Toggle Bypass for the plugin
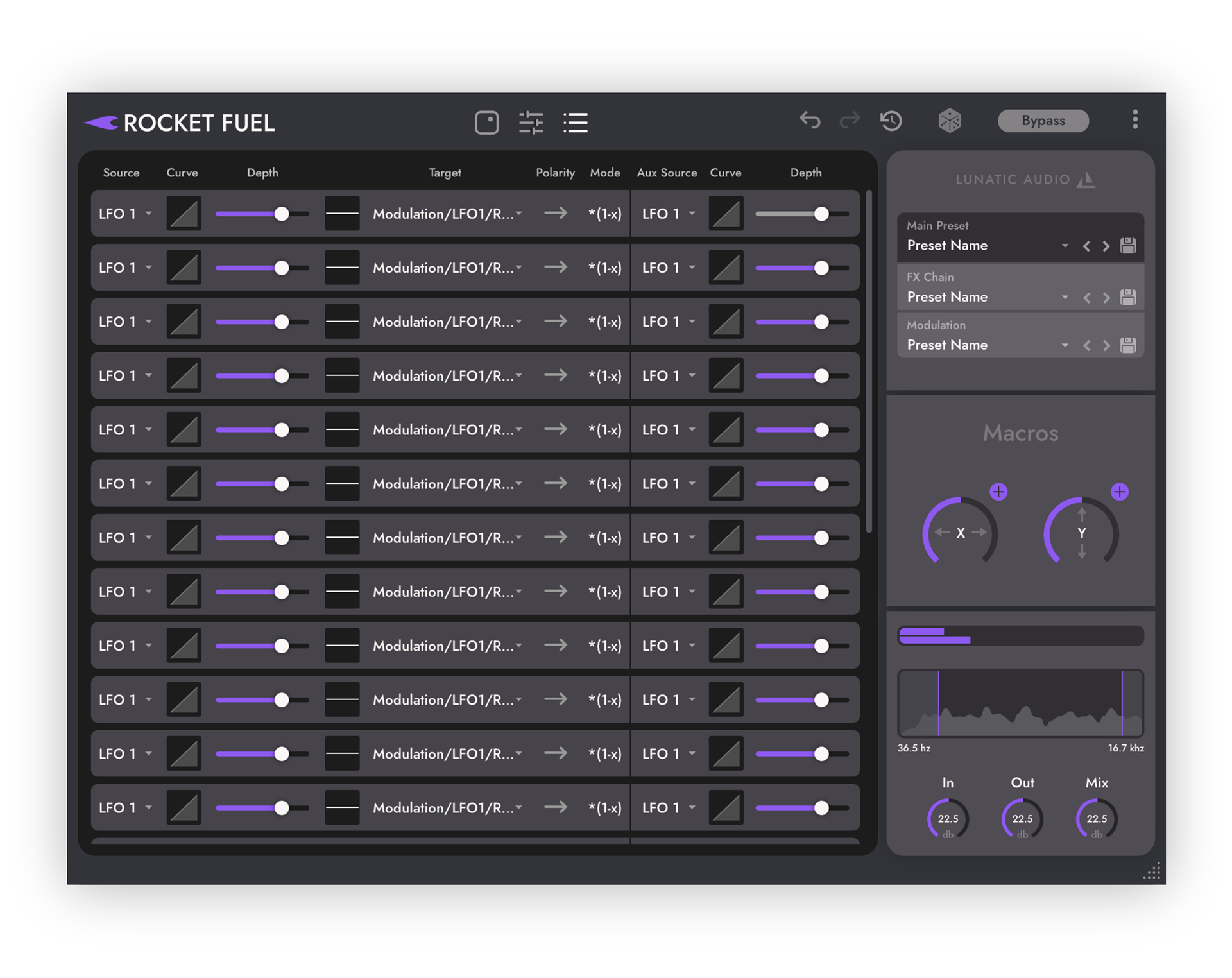 (x=1043, y=121)
